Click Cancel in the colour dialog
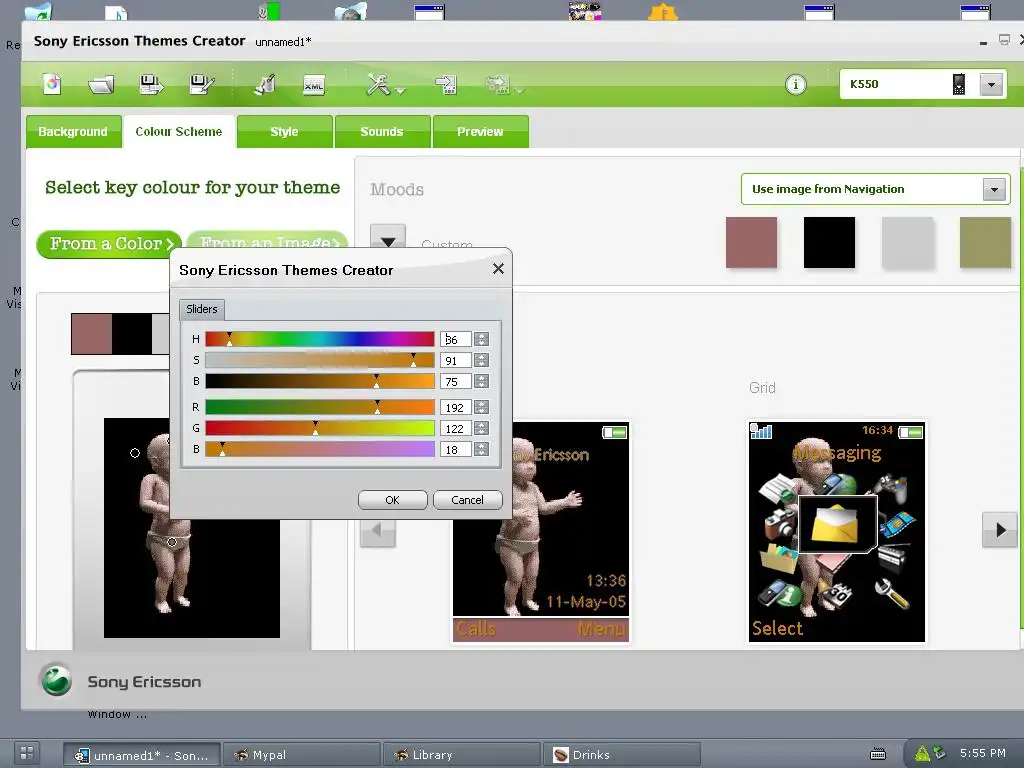The image size is (1024, 768). coord(468,500)
